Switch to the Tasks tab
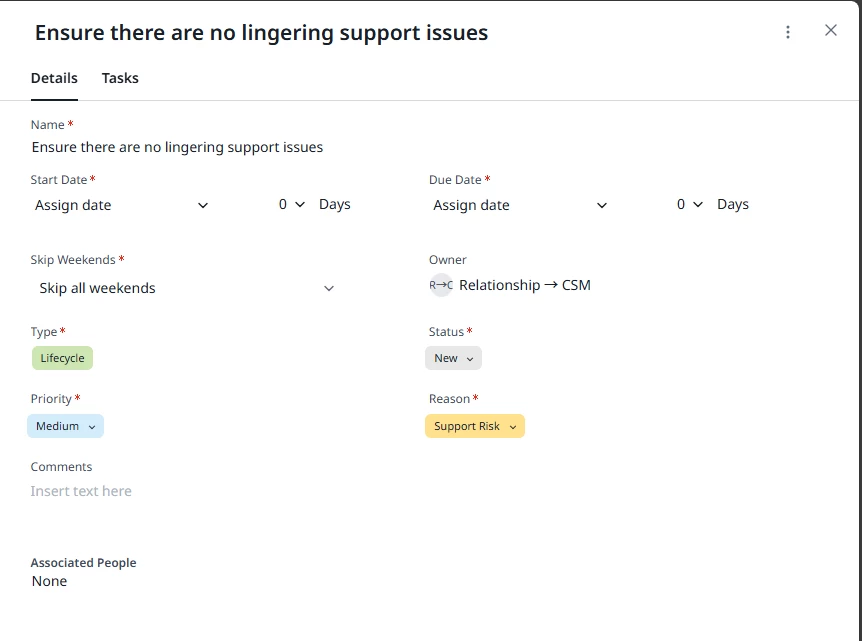862x641 pixels. click(x=120, y=78)
